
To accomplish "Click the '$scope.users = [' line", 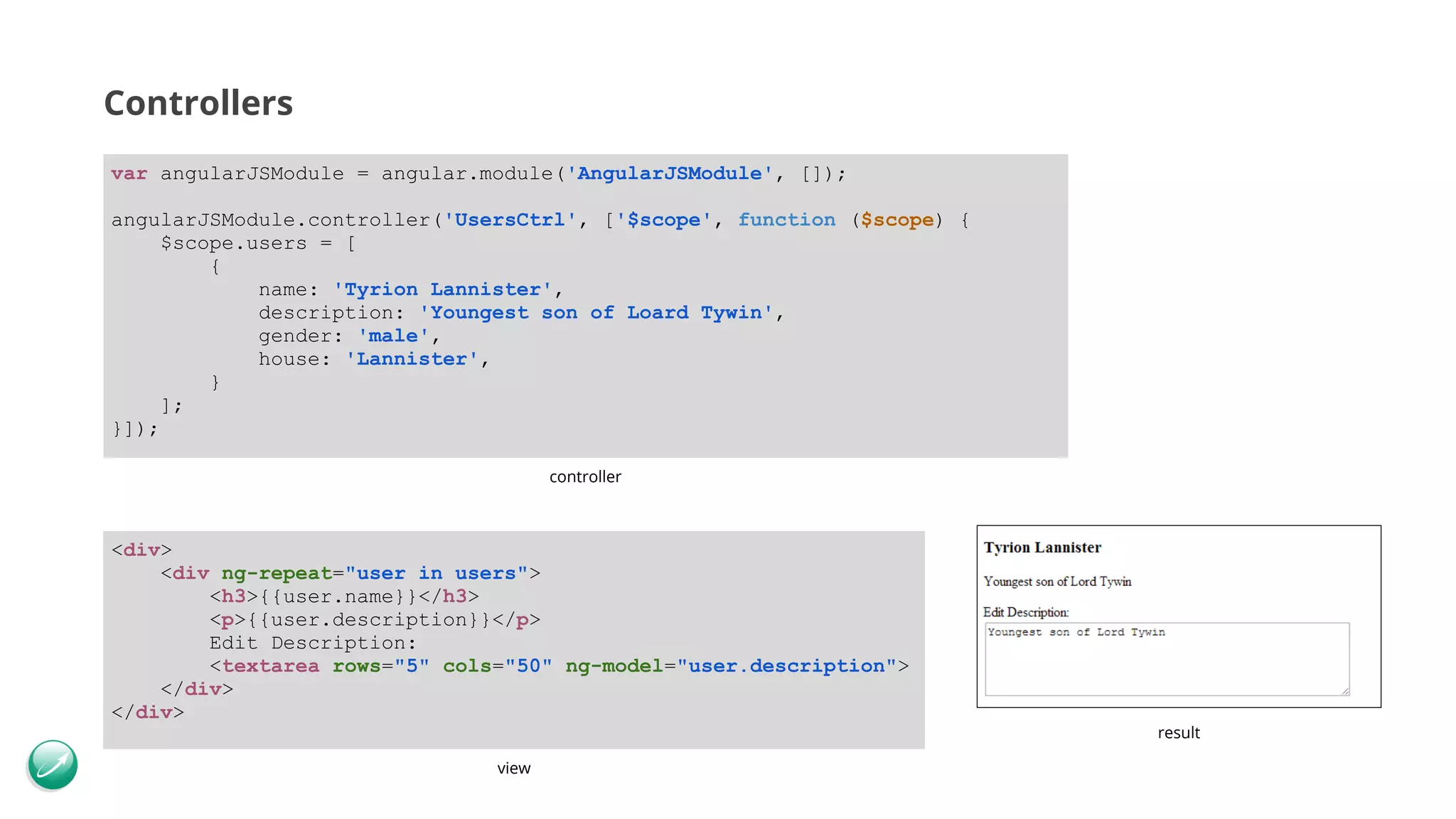I will (x=258, y=243).
